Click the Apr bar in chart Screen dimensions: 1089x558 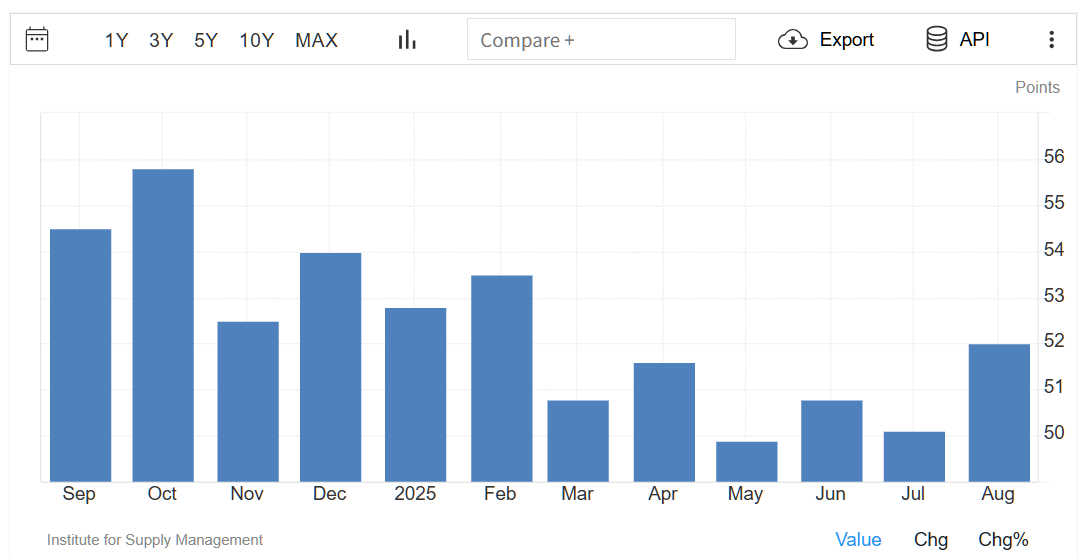[x=664, y=422]
